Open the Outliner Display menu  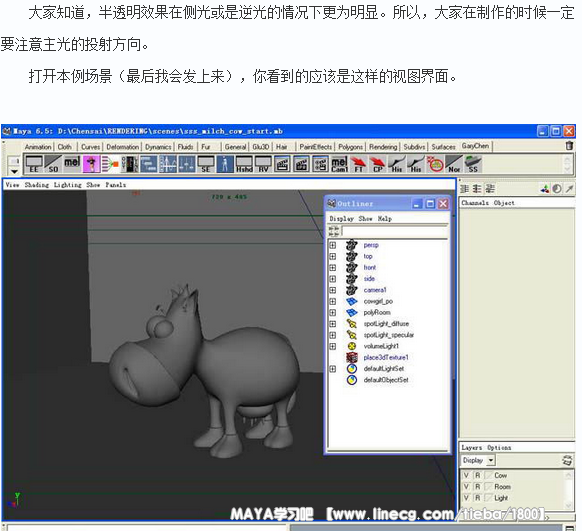[341, 219]
